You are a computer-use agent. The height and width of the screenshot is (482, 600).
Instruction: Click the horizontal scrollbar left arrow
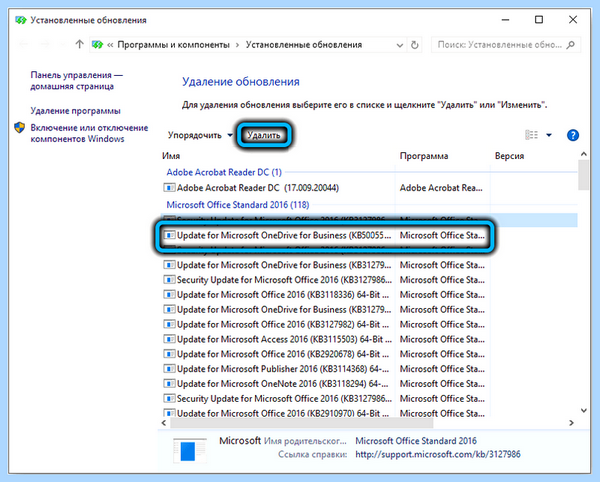[165, 423]
